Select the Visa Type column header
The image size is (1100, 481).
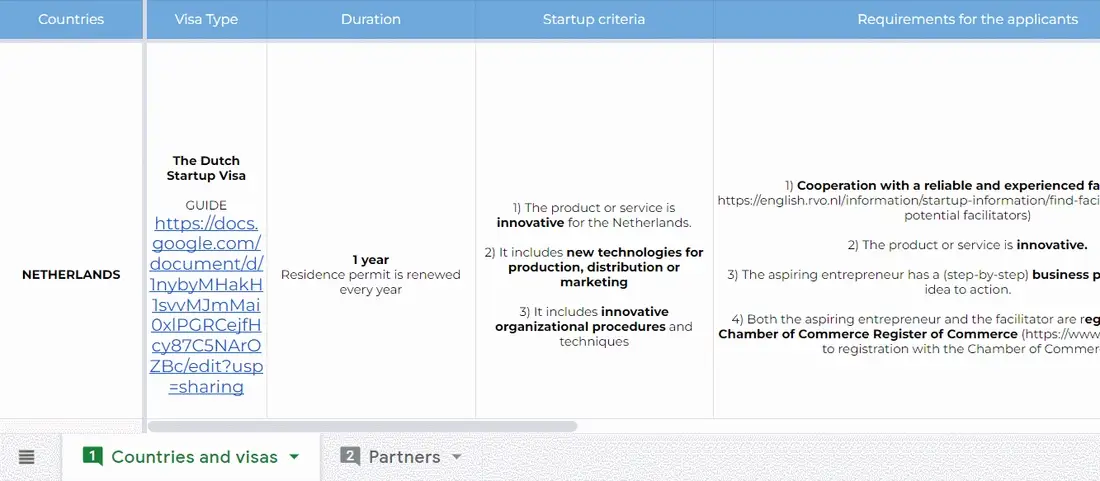point(206,20)
